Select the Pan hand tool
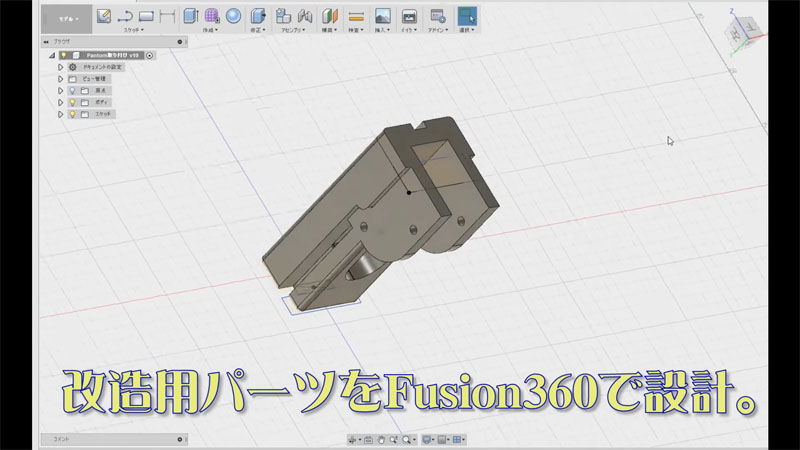Screen dimensions: 800x450 coord(381,439)
